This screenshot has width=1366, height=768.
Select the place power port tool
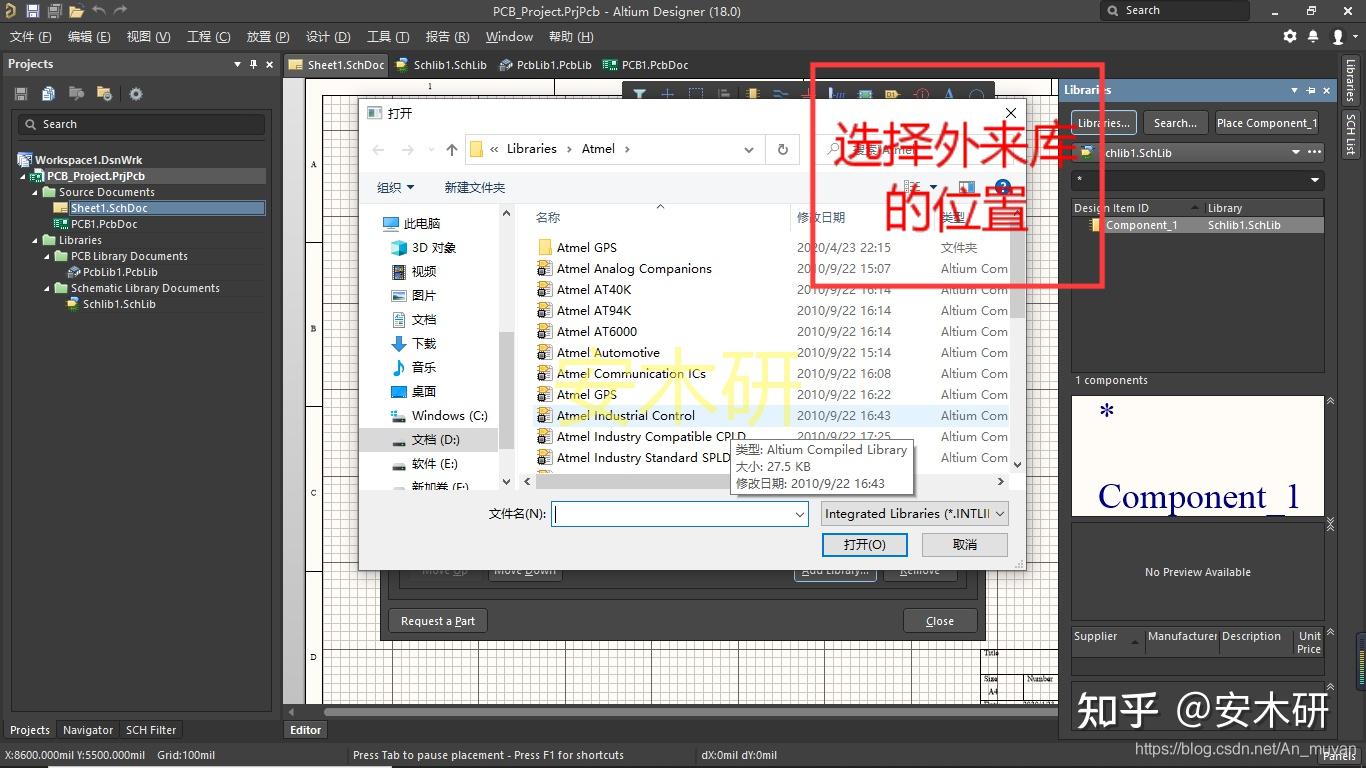point(808,91)
